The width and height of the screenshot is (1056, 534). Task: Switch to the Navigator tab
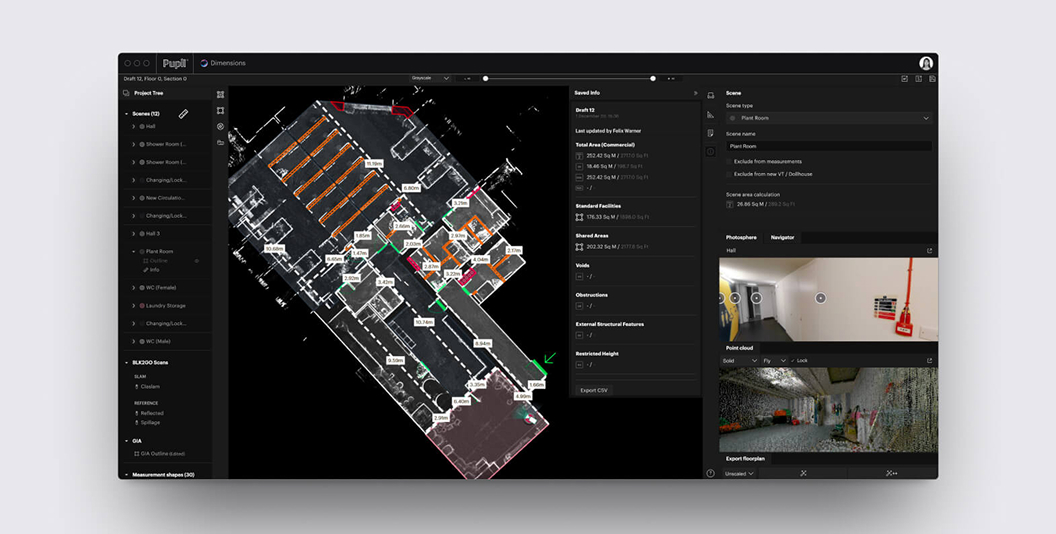pyautogui.click(x=782, y=238)
